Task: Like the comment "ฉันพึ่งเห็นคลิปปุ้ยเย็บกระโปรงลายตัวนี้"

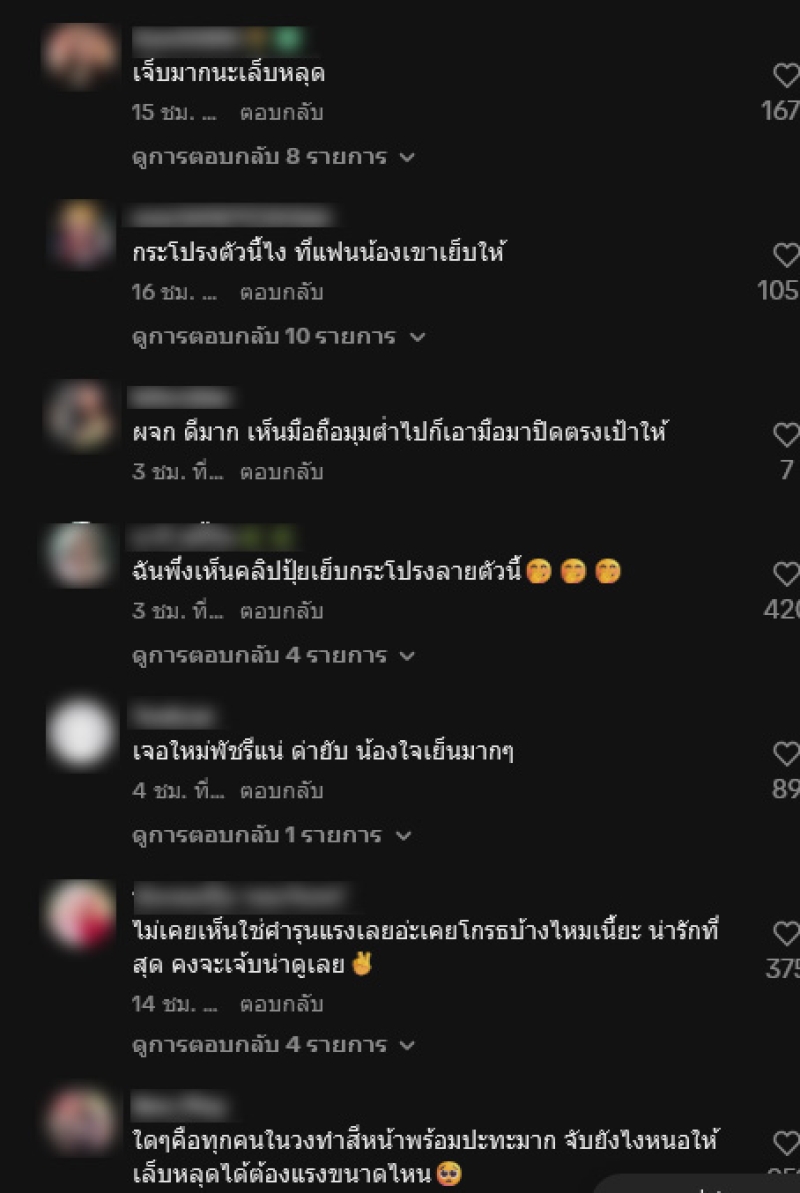Action: (787, 574)
